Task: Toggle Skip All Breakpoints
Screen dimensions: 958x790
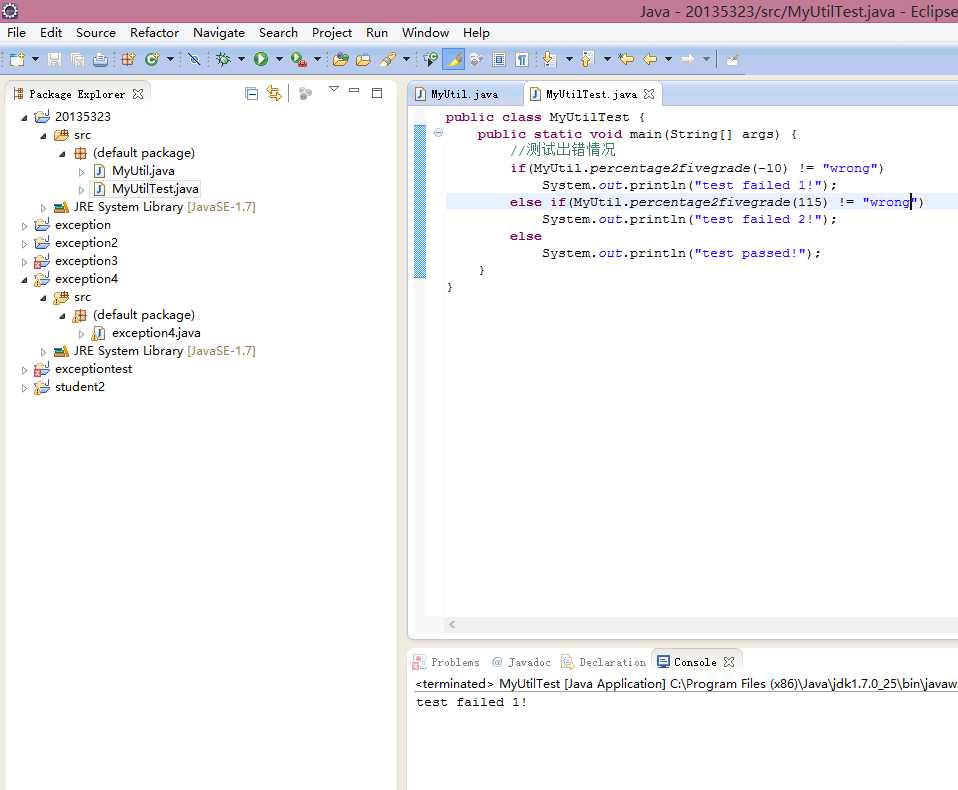Action: [194, 59]
